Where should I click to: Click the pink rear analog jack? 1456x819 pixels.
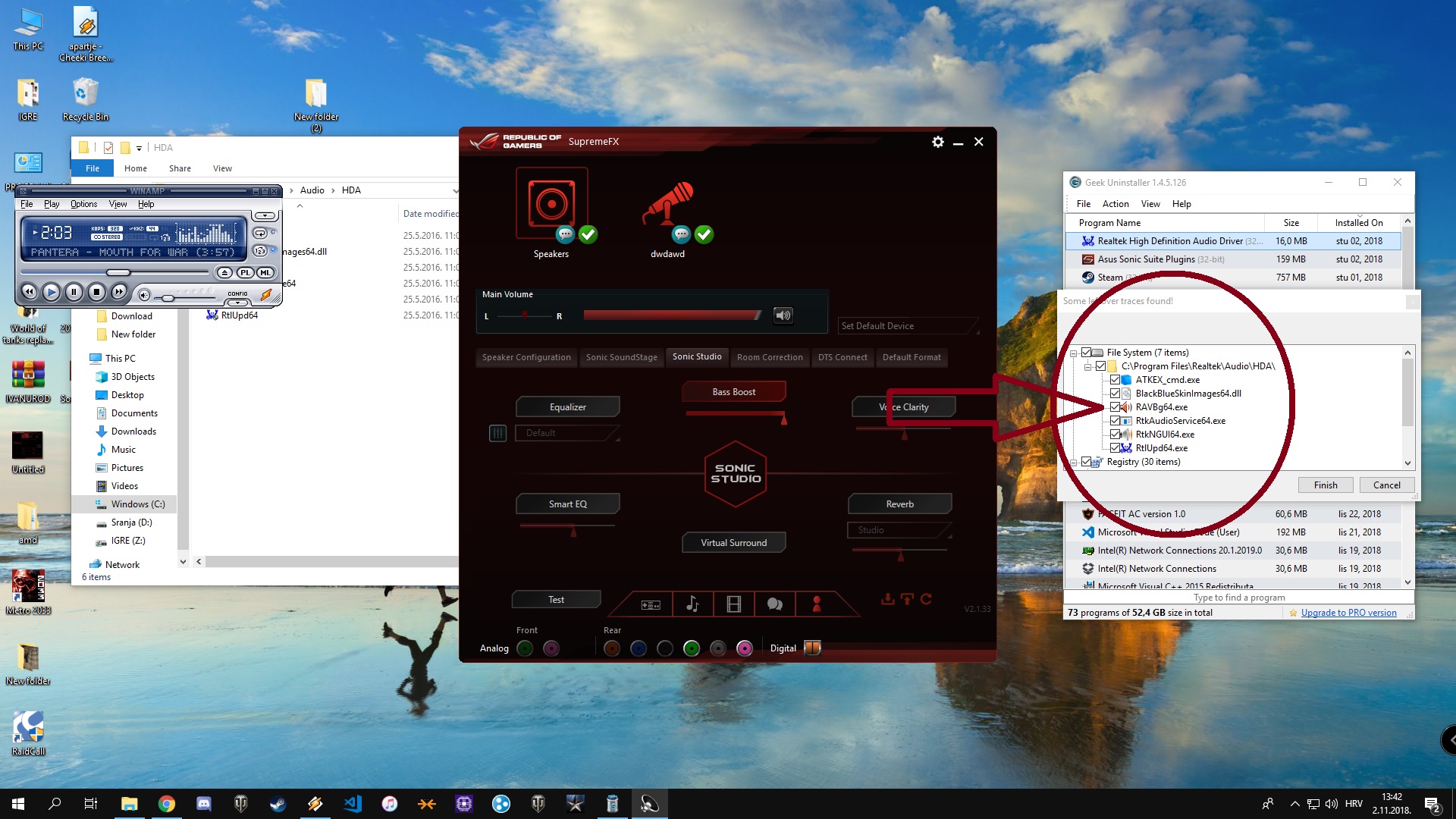(745, 648)
